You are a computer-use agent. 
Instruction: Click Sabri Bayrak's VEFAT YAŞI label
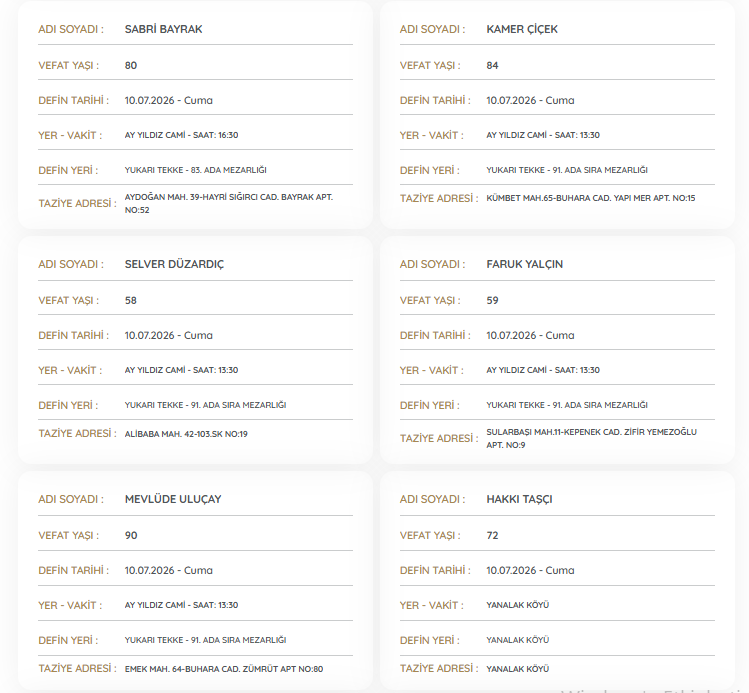[x=69, y=65]
